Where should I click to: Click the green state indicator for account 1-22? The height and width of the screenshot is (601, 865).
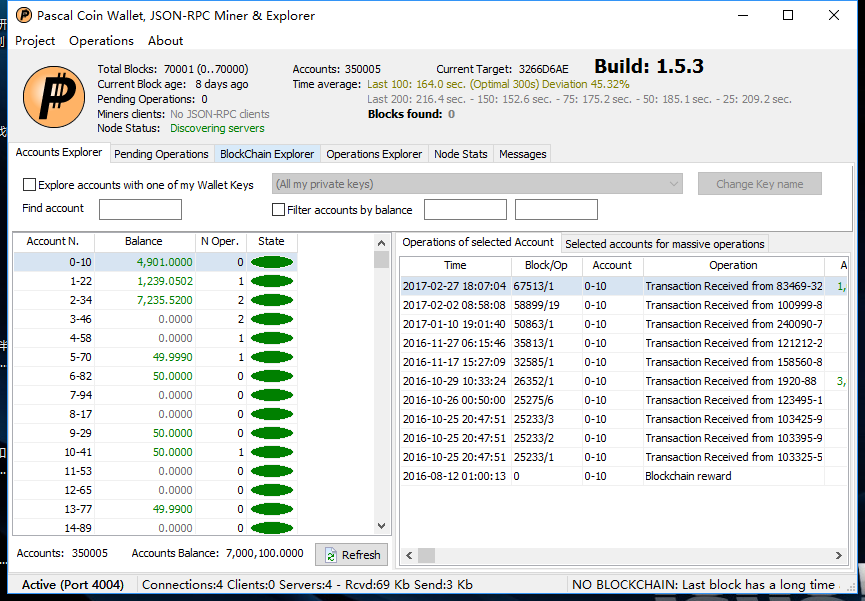pos(271,281)
